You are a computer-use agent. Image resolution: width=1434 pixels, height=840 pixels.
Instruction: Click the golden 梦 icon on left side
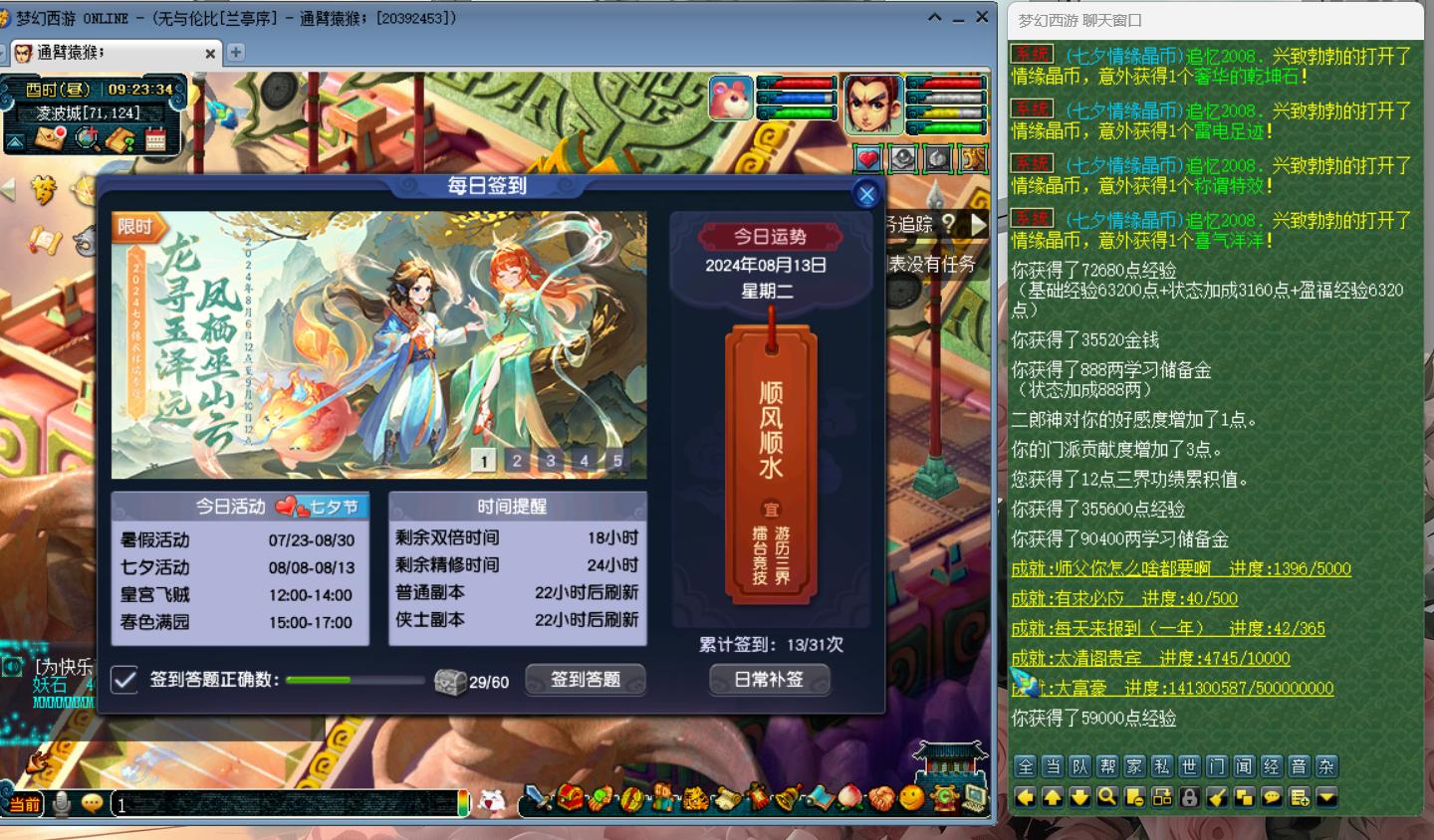point(44,188)
